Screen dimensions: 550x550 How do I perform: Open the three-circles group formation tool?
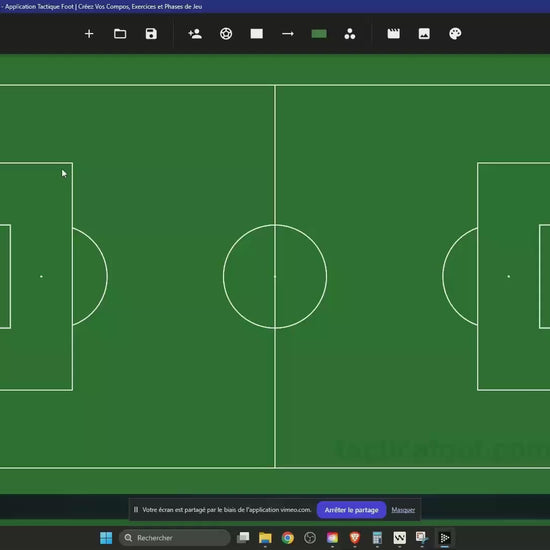point(350,34)
